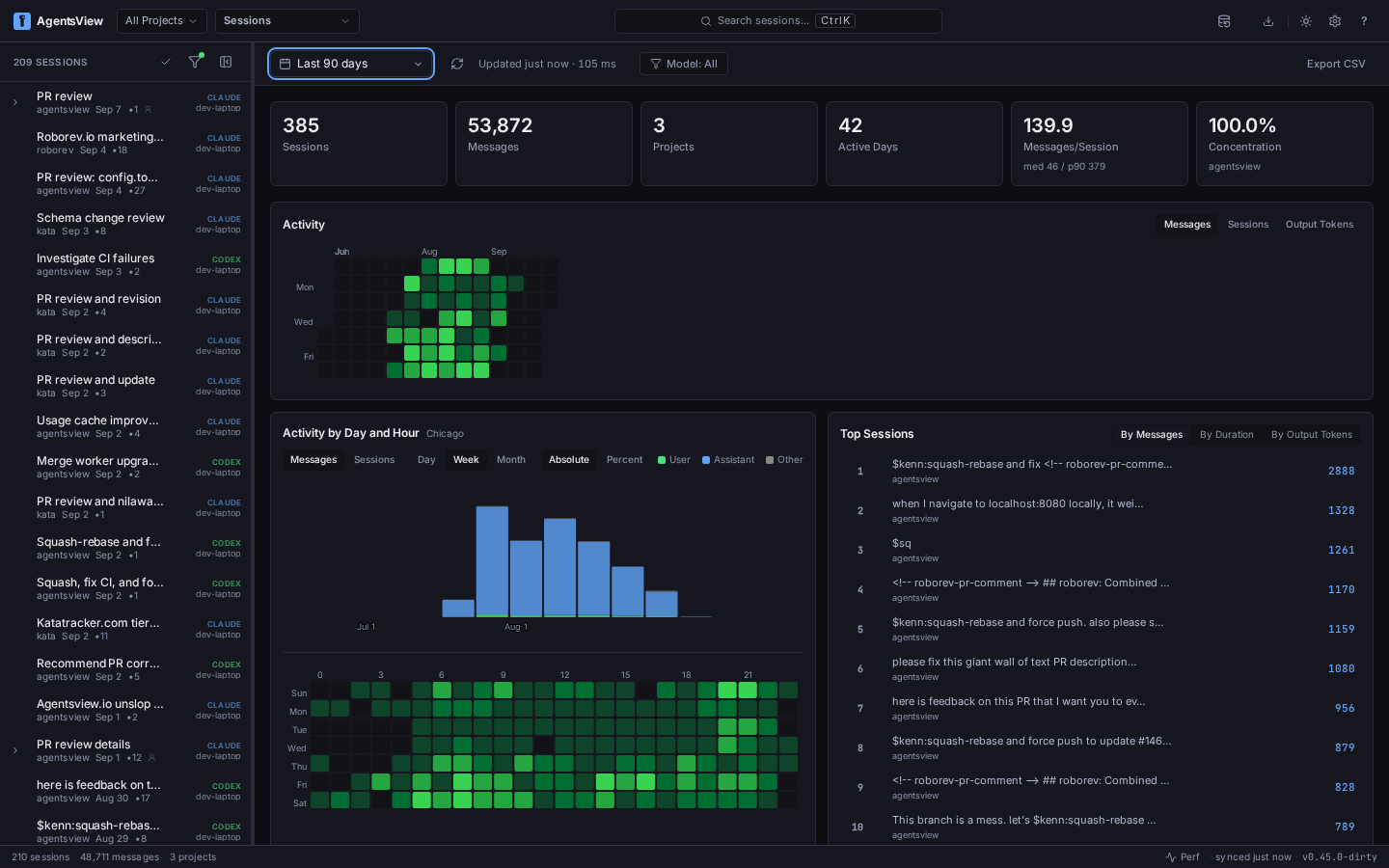Open the All Projects dropdown
Viewport: 1389px width, 868px height.
pyautogui.click(x=162, y=21)
